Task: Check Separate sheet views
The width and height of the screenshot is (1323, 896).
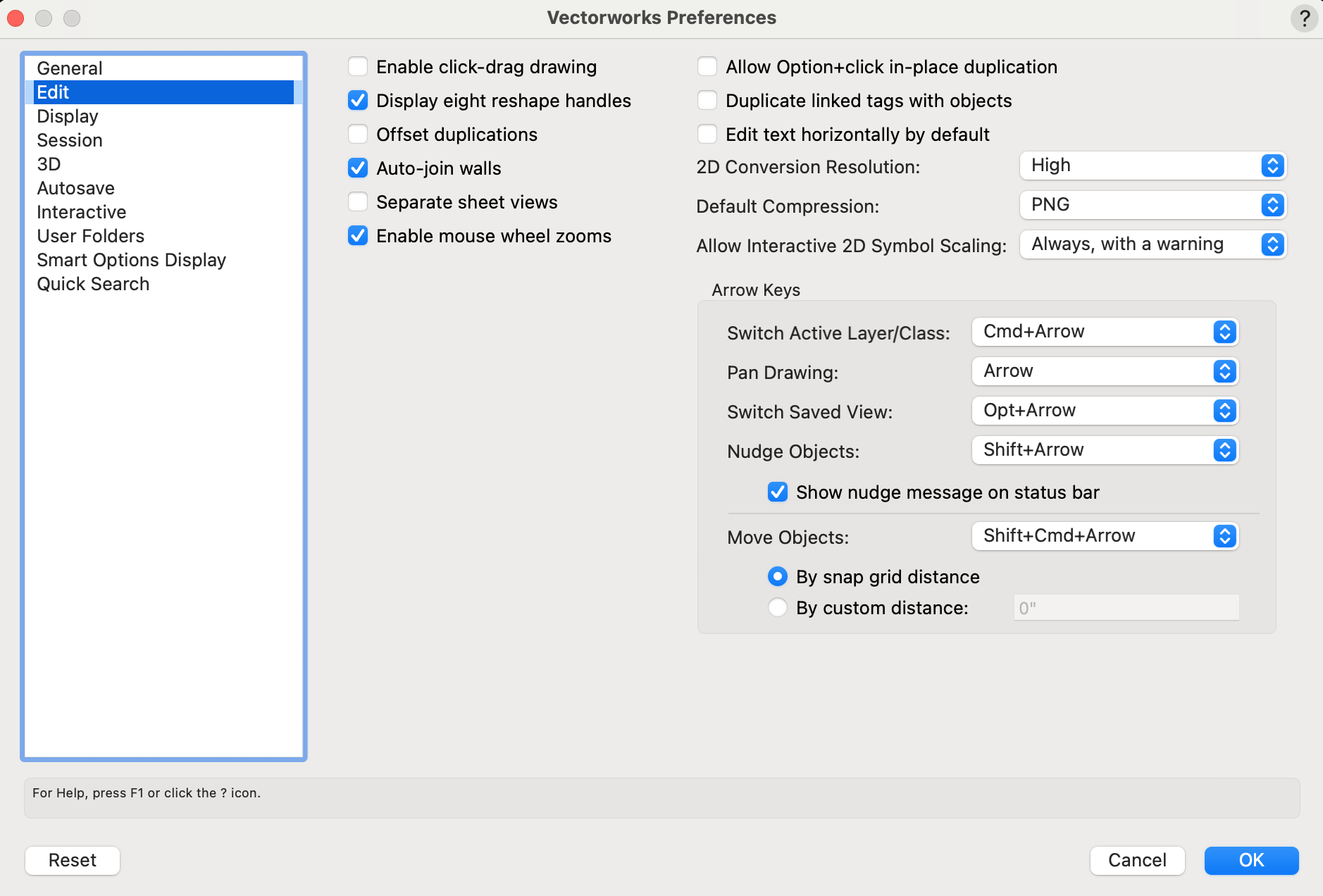Action: tap(358, 201)
